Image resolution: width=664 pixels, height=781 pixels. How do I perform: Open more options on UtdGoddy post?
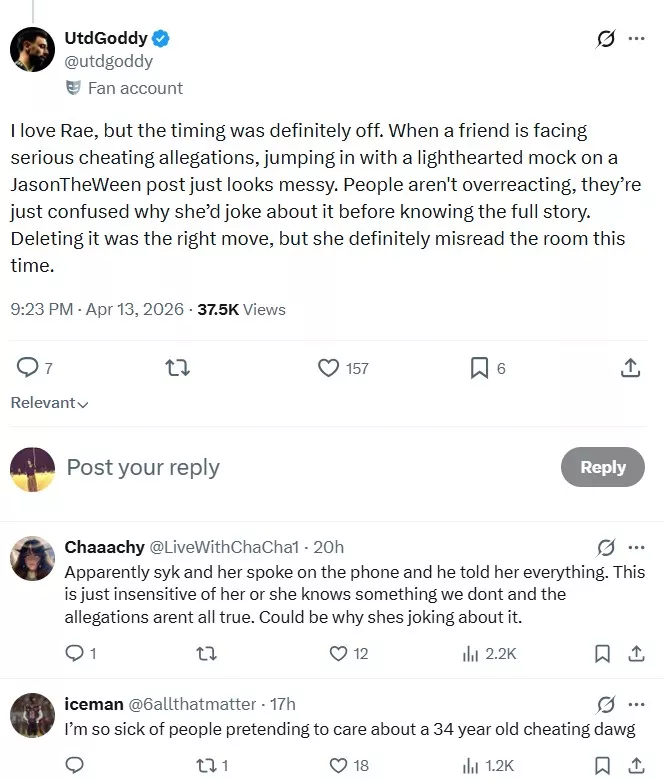tap(636, 39)
